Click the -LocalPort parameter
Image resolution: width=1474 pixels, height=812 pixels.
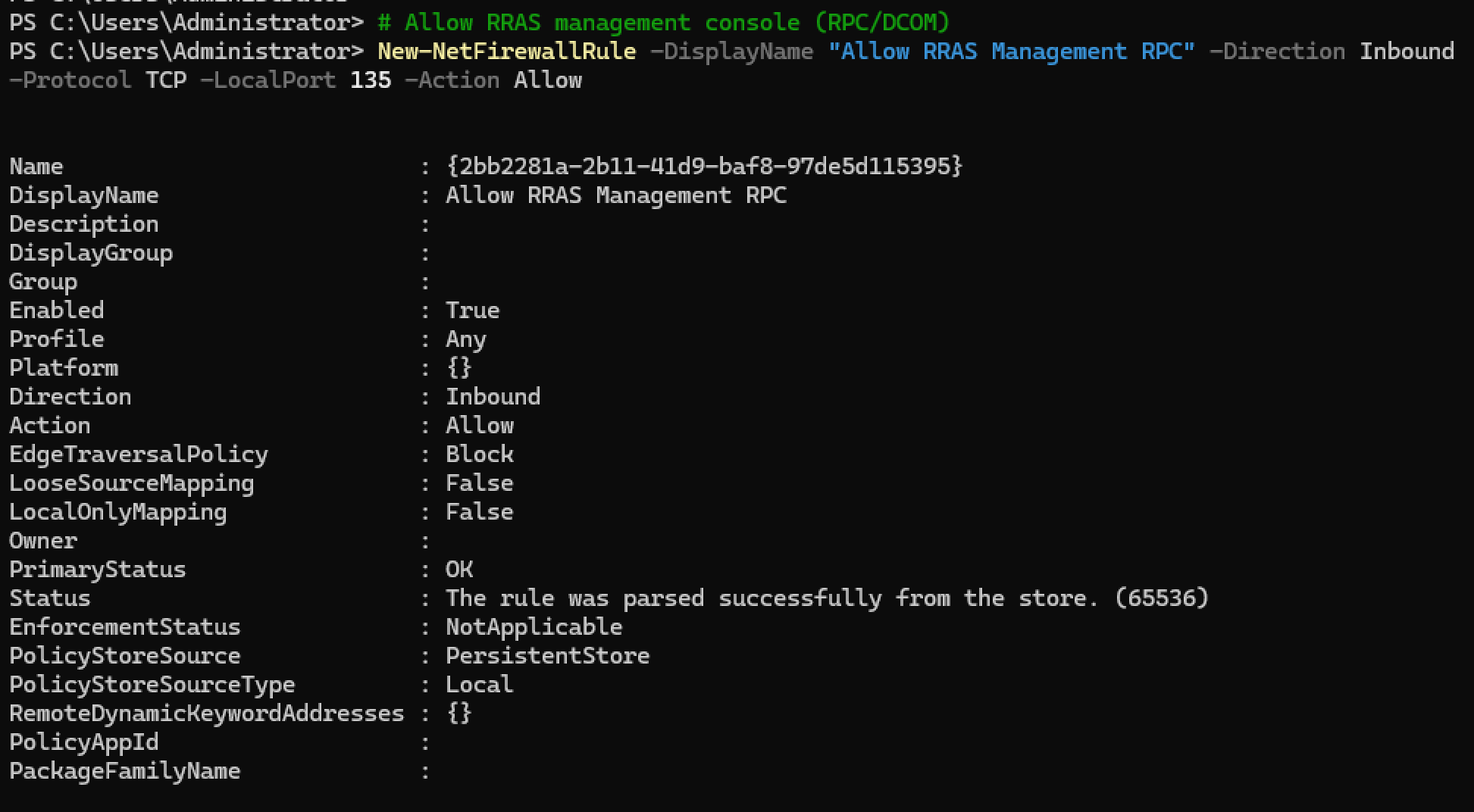click(268, 80)
